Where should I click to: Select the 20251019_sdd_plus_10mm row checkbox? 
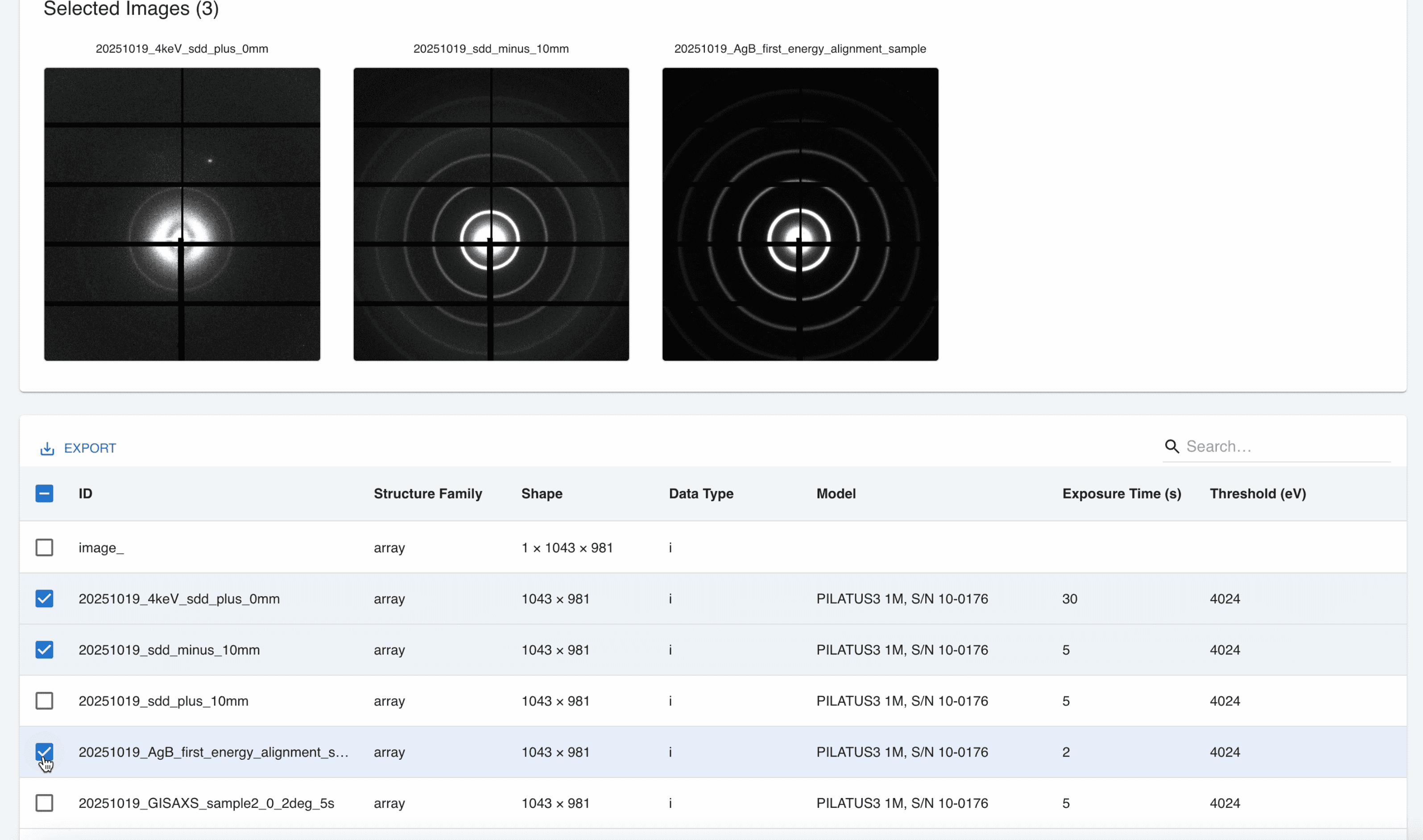tap(44, 701)
